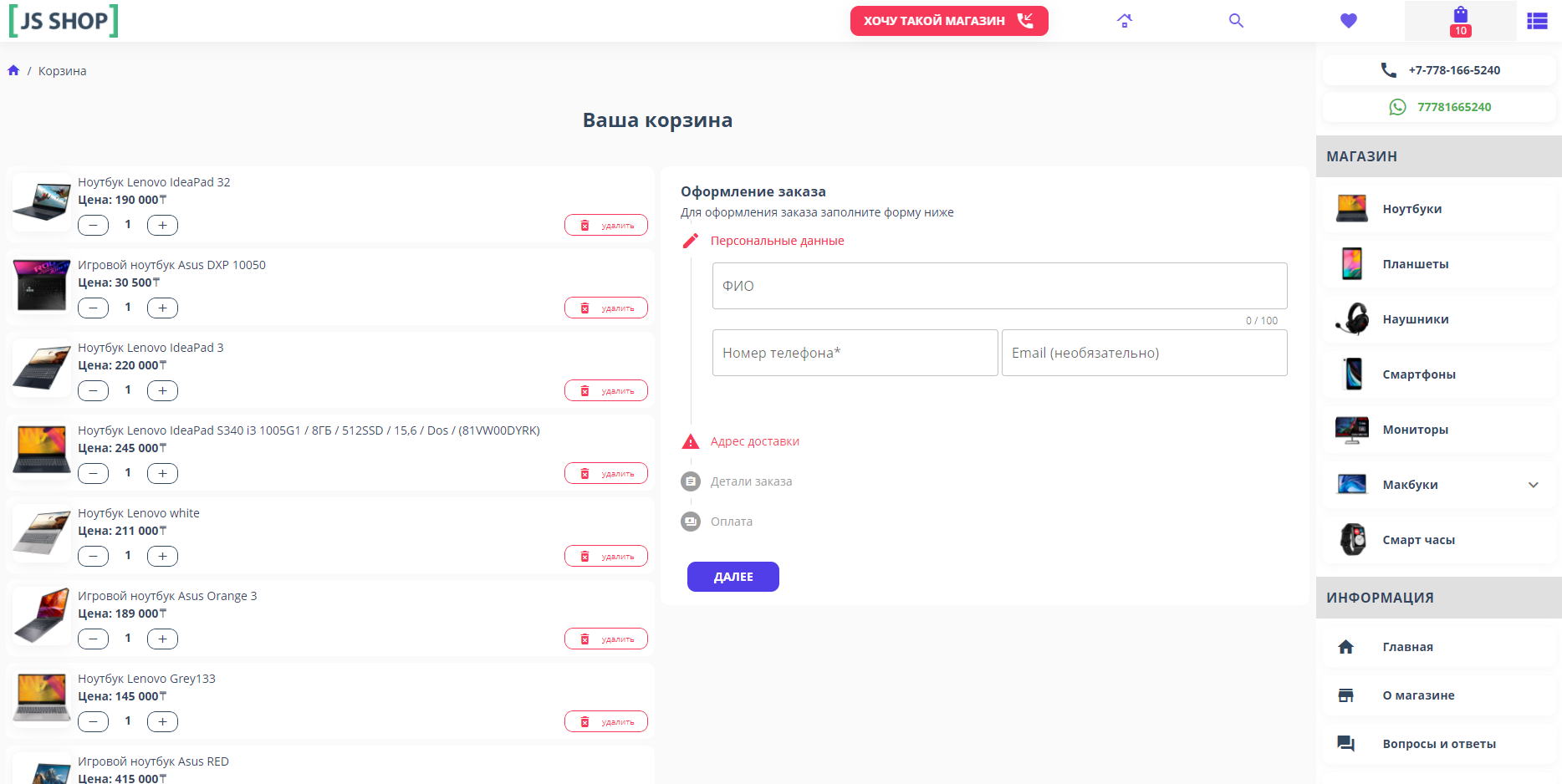Increase quantity of Lenovo Grey133
Screen dimensions: 1562x784
[x=162, y=721]
